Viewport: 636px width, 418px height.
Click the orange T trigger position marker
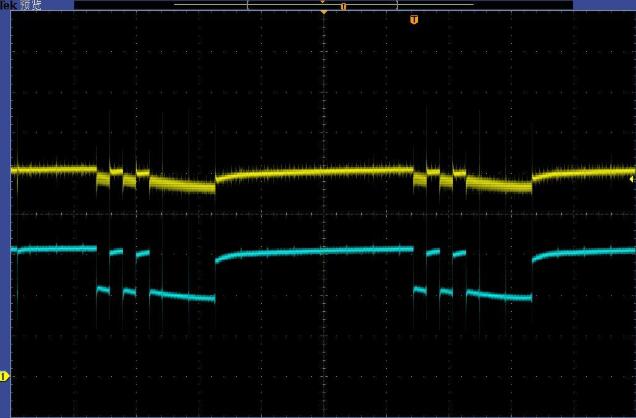coord(413,19)
